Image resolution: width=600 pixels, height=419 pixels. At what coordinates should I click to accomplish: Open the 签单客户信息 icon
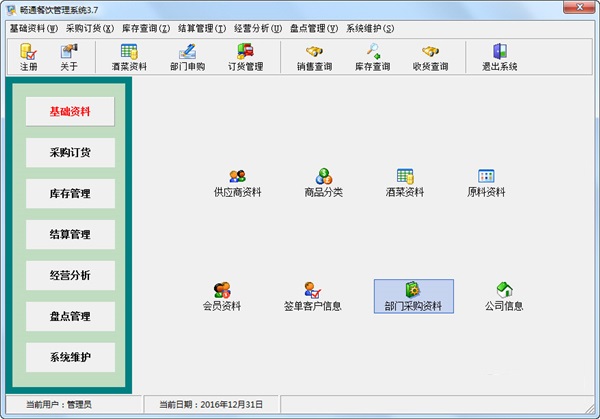point(313,297)
